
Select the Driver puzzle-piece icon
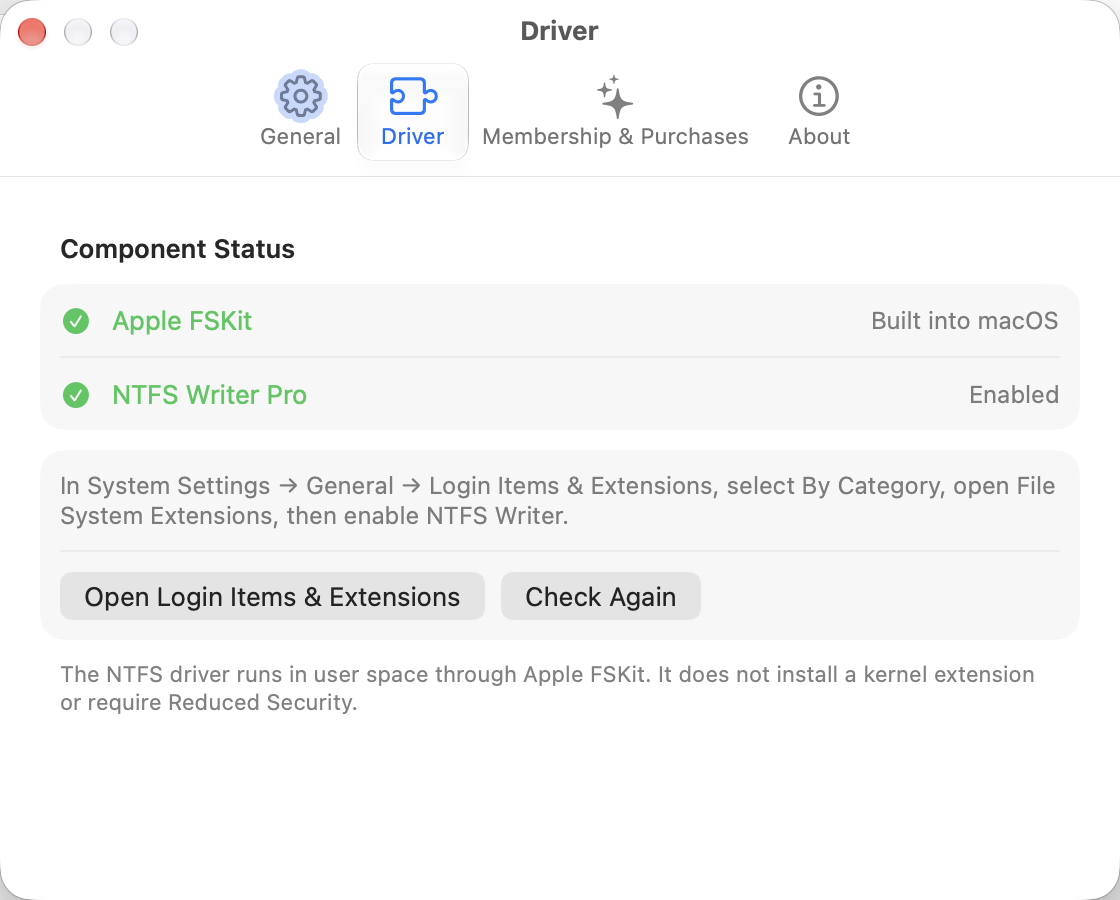[413, 96]
